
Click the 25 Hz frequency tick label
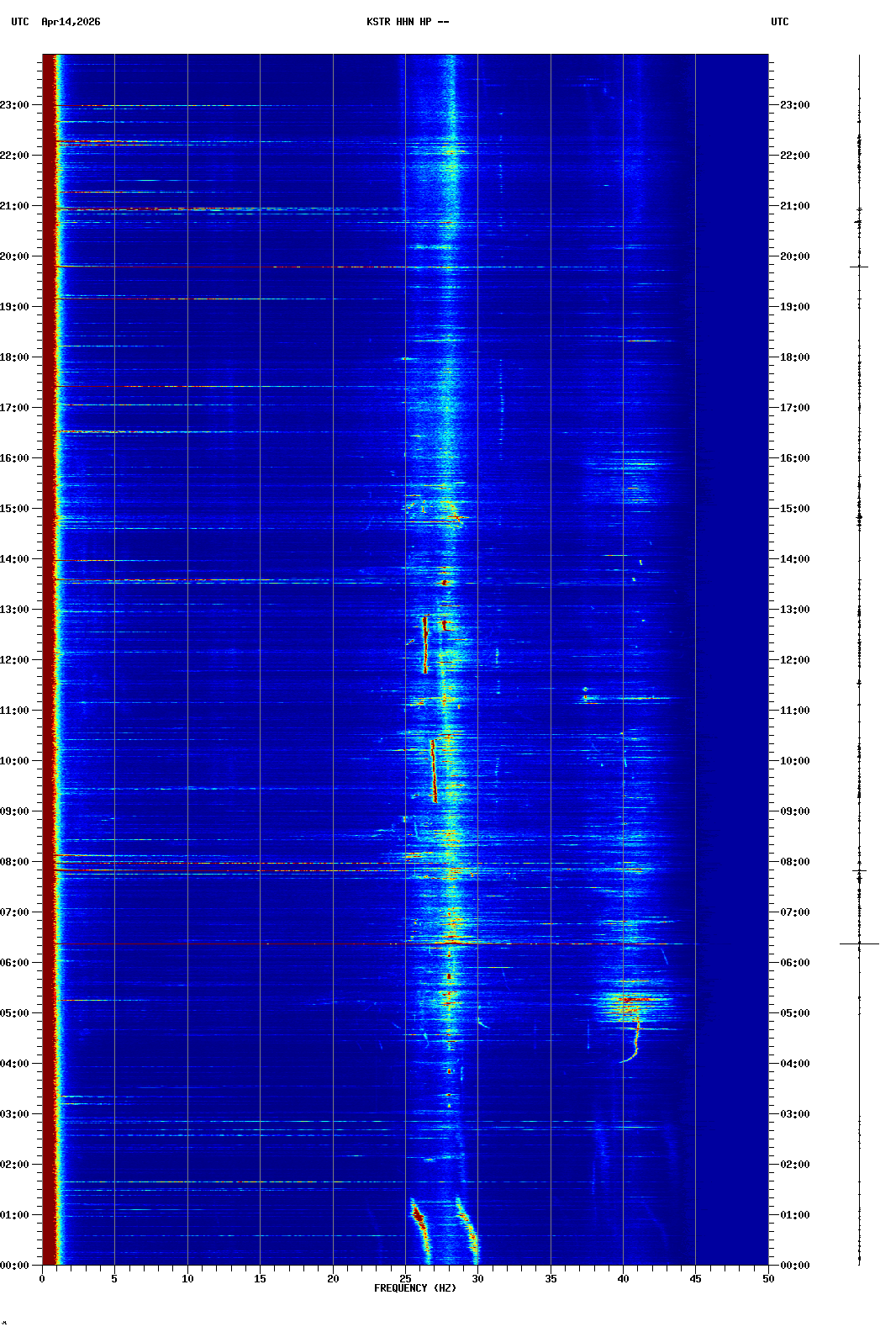point(405,1278)
